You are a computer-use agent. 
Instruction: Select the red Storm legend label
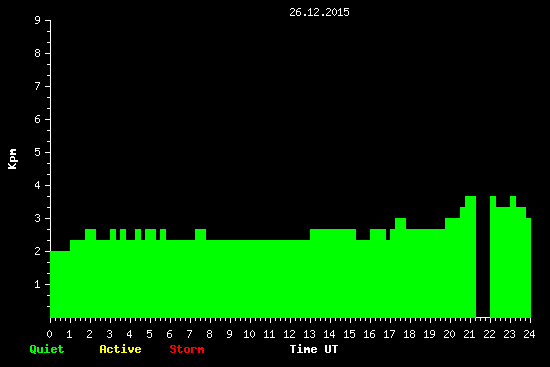coord(187,349)
